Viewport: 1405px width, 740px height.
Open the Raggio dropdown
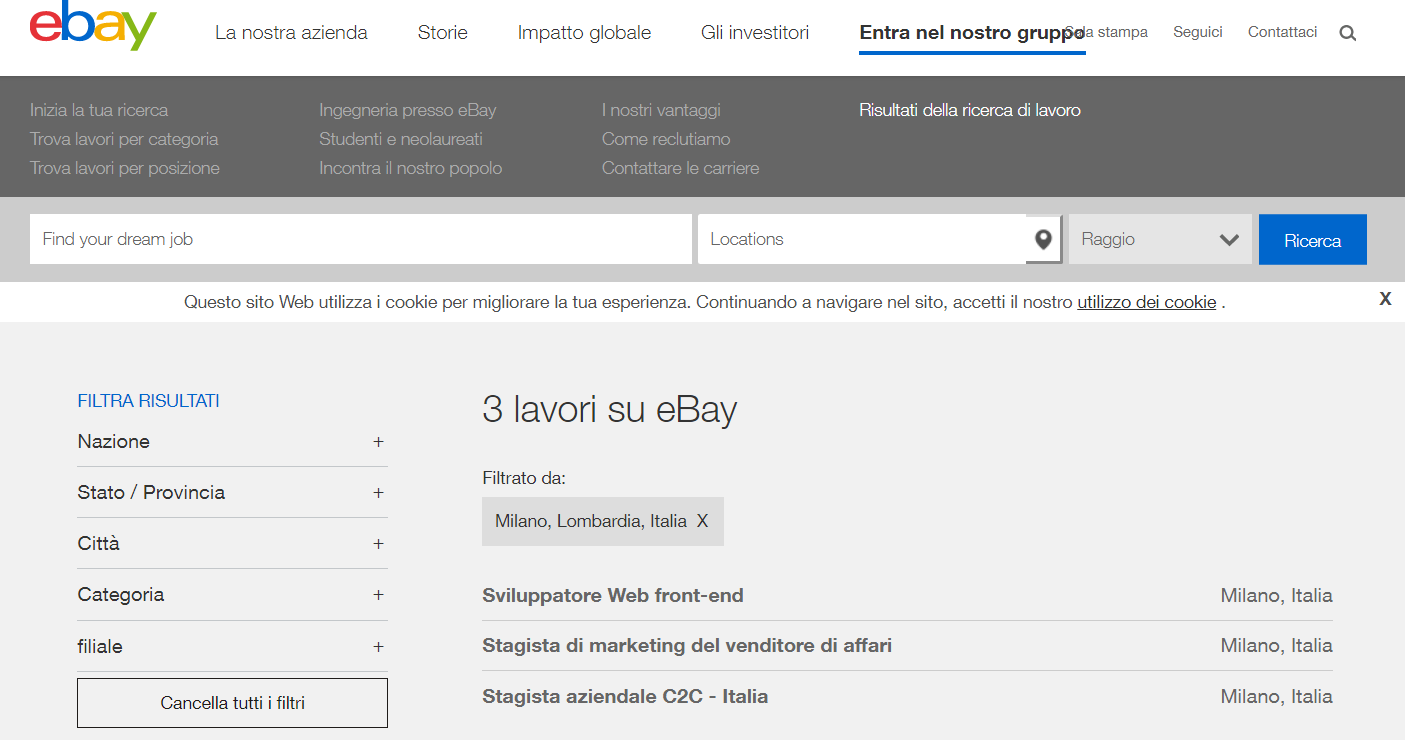tap(1160, 239)
